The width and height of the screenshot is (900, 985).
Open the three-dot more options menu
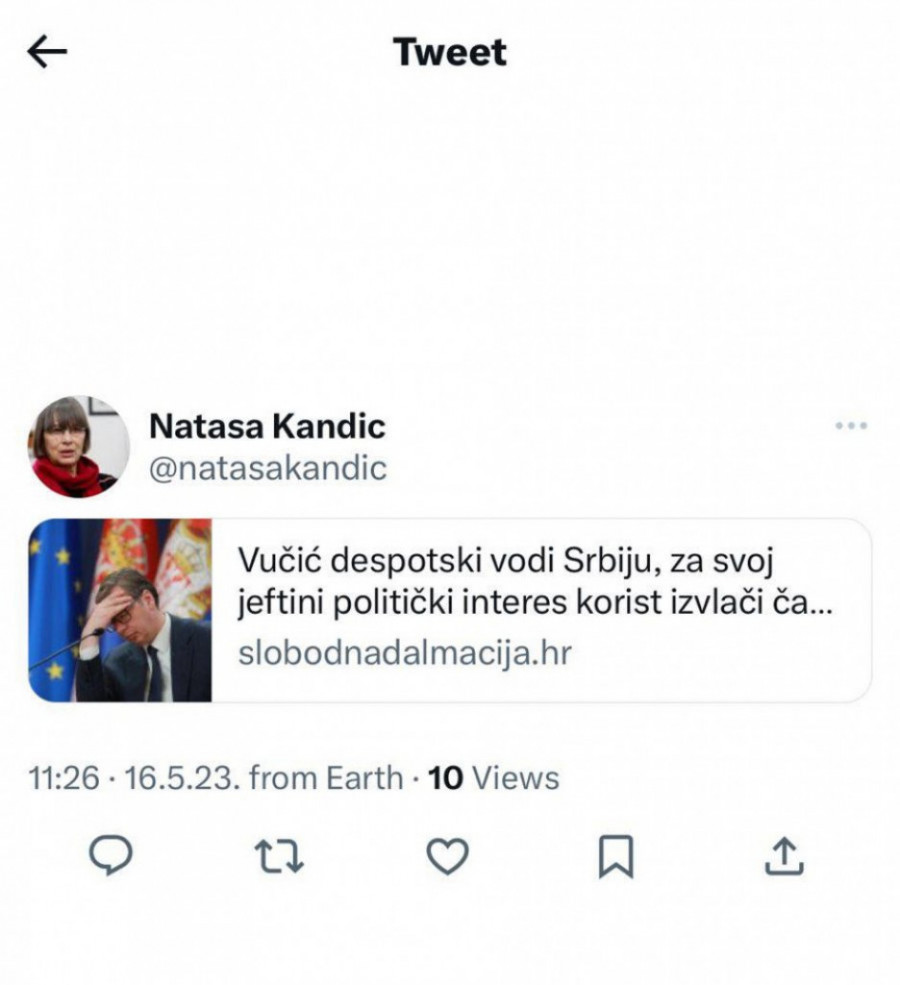pos(850,426)
